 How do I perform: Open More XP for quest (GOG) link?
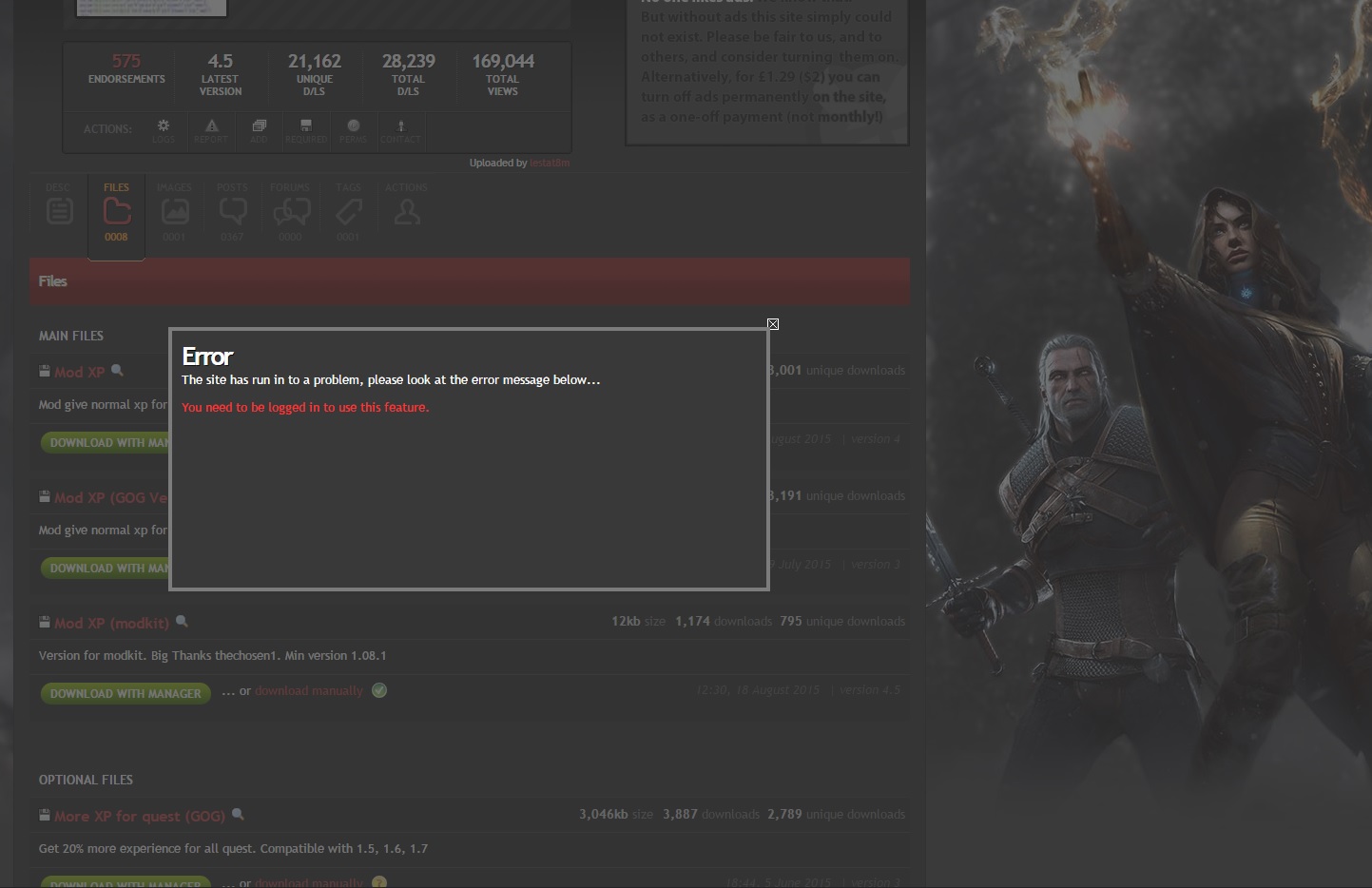click(x=140, y=816)
